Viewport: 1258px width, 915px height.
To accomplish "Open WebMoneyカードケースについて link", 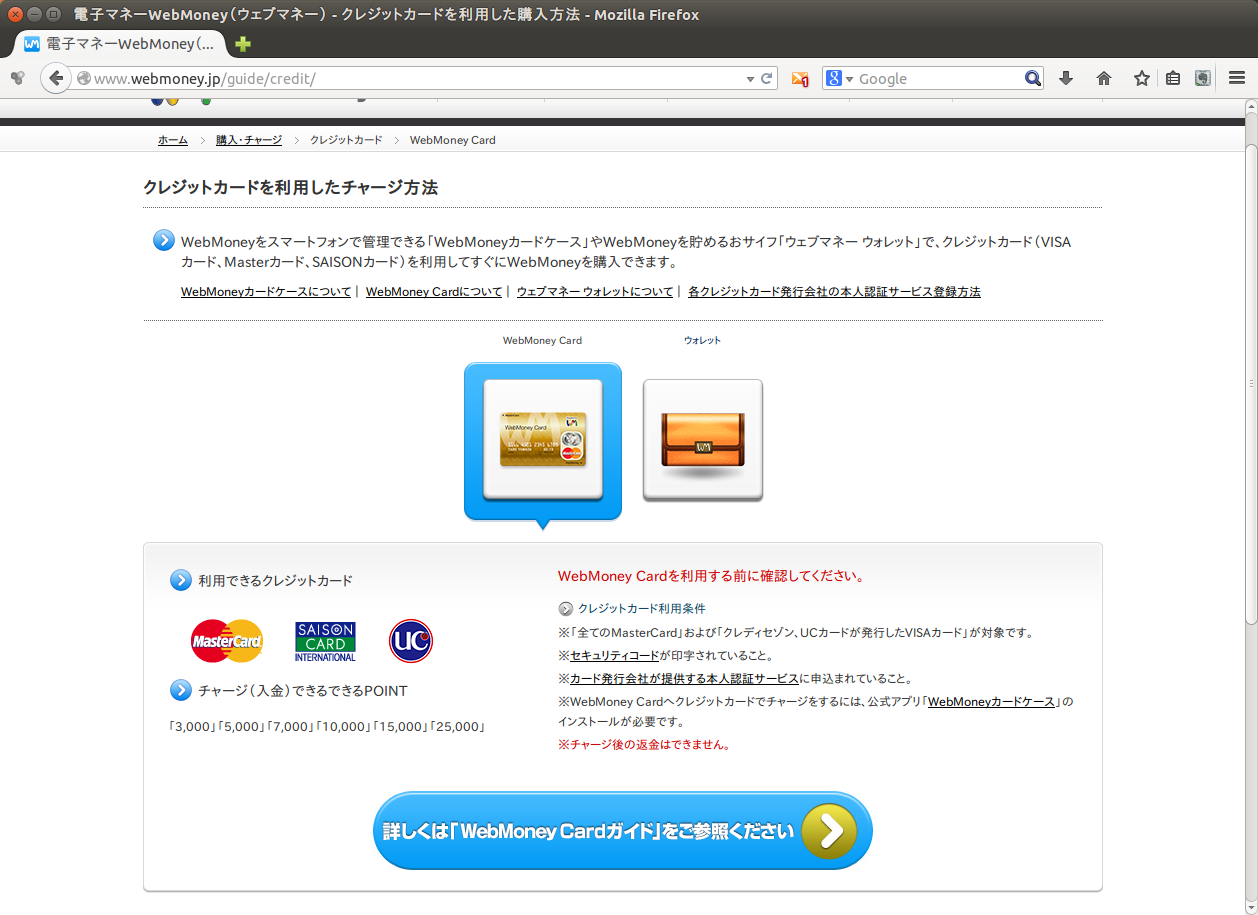I will [266, 292].
